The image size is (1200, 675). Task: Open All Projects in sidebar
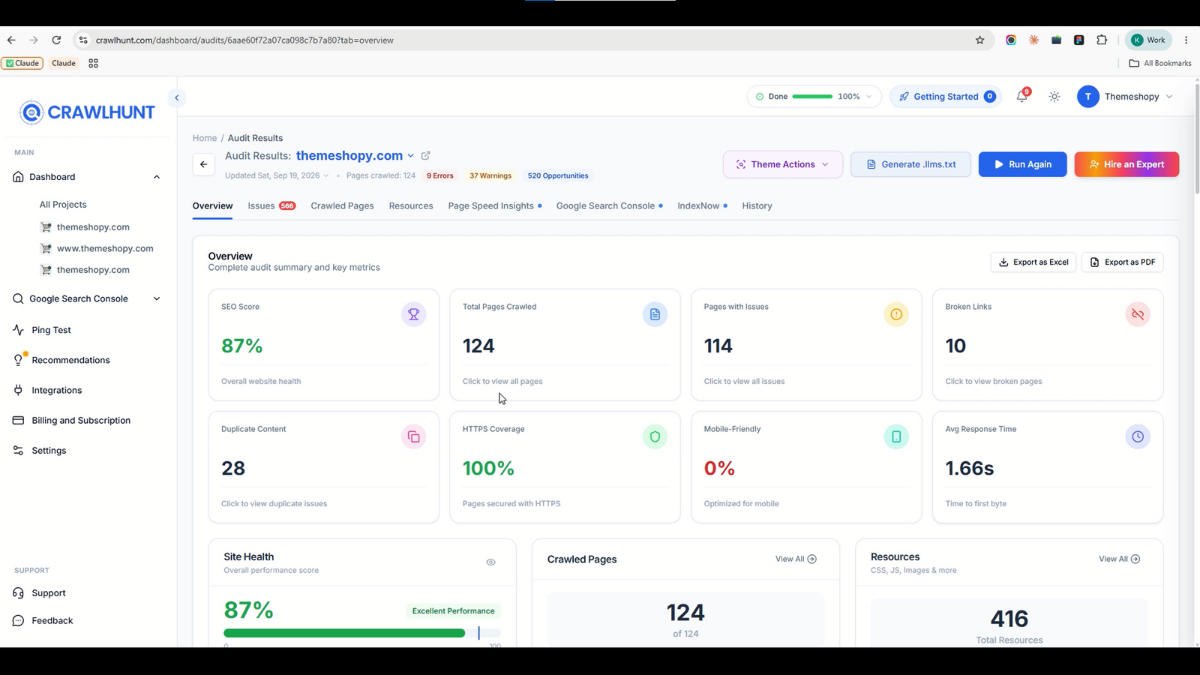(63, 205)
